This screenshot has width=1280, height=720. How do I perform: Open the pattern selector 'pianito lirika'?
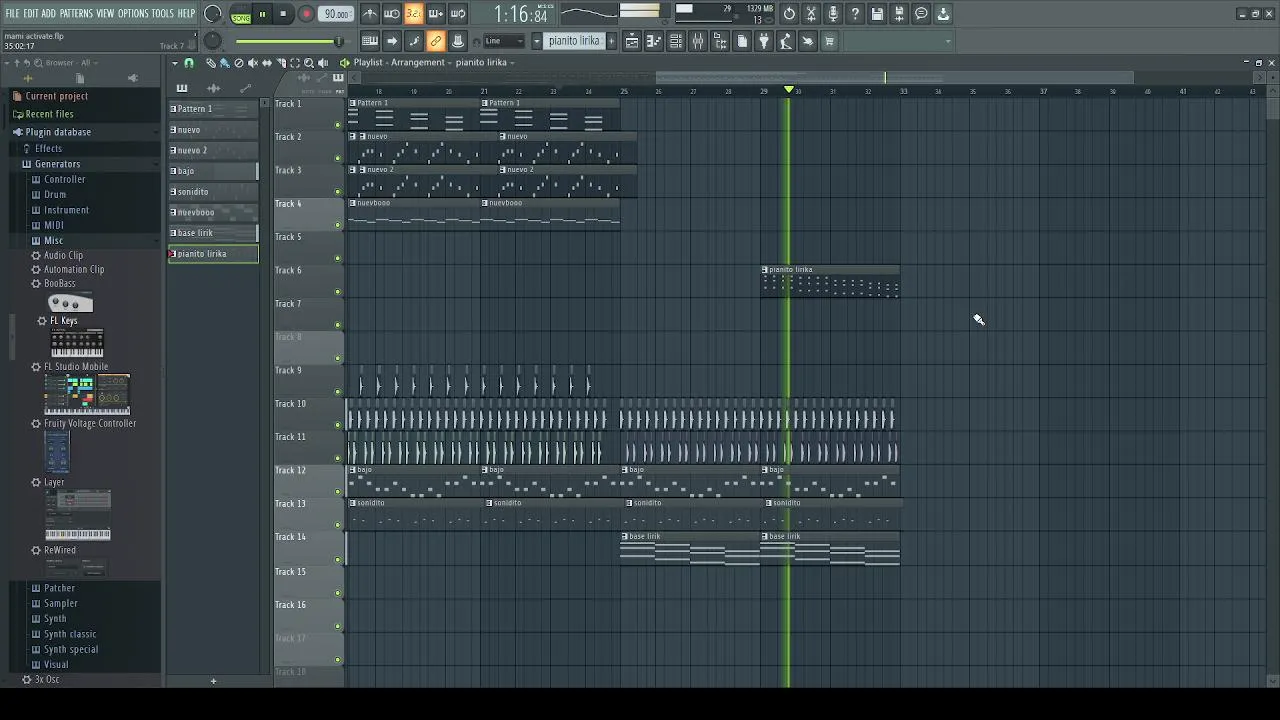pos(574,41)
